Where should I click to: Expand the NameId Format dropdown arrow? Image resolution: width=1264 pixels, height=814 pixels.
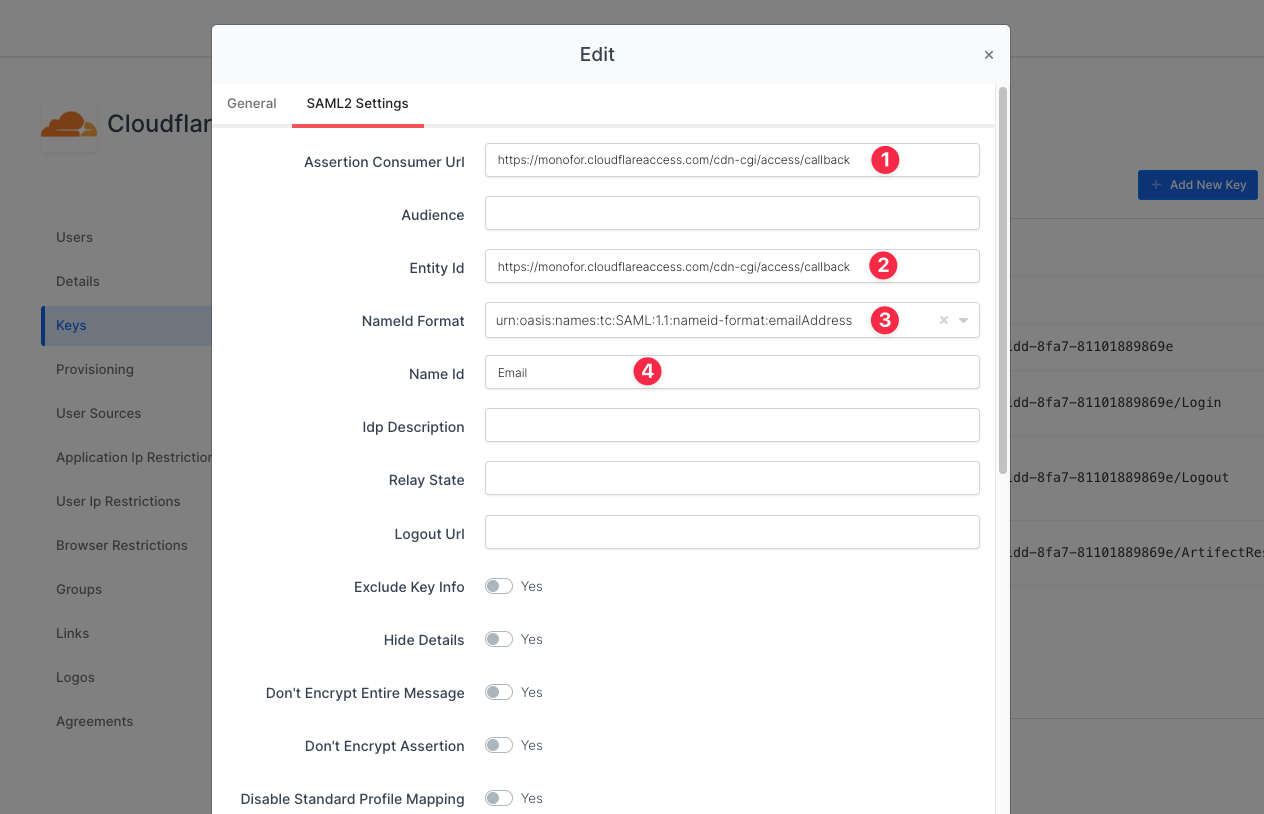click(x=964, y=321)
